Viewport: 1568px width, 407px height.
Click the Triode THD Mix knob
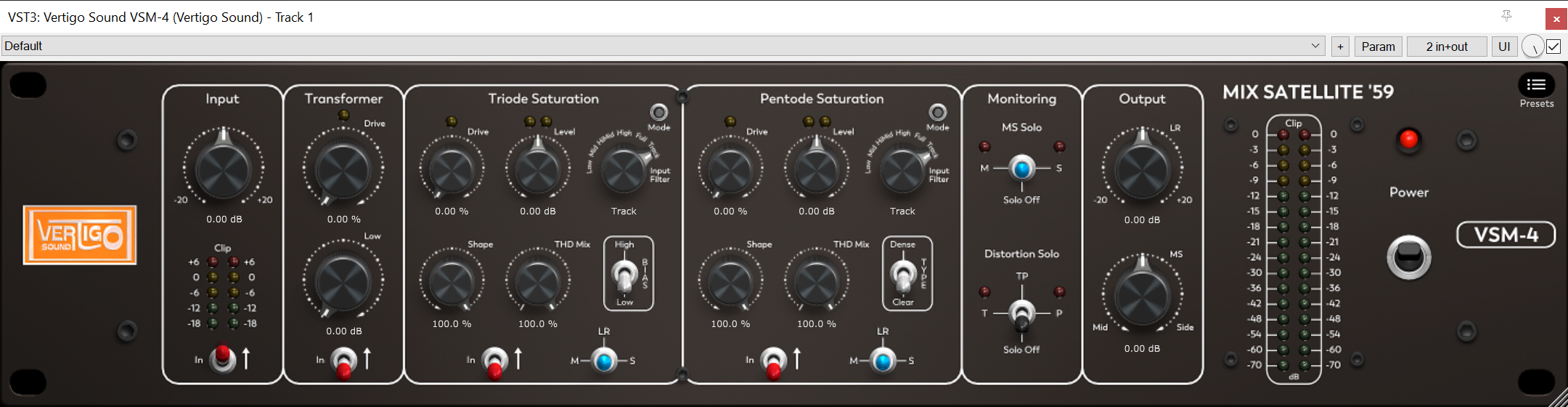pyautogui.click(x=537, y=283)
